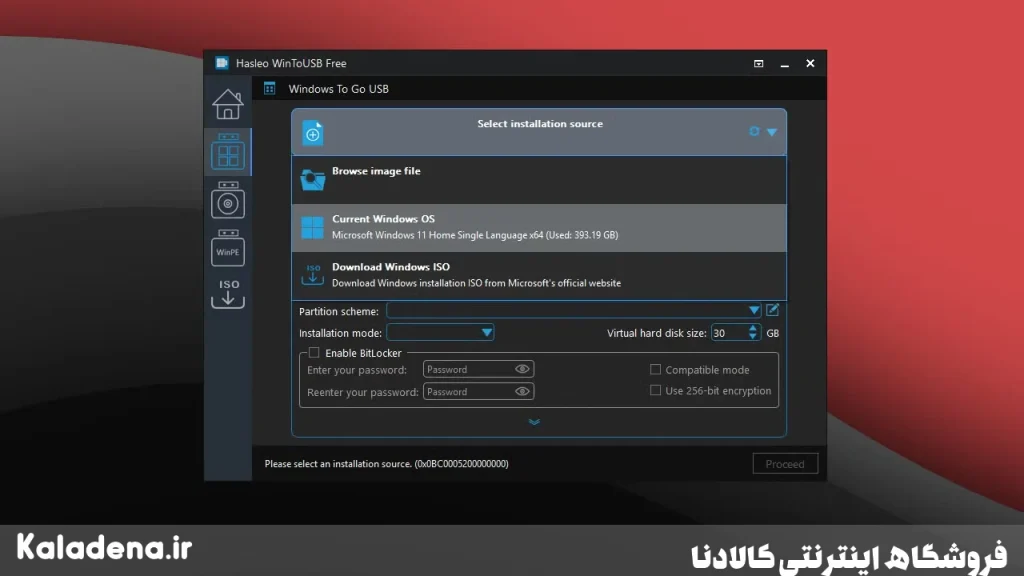Click the Hasleo WinToUSB app logo
Image resolution: width=1024 pixels, height=576 pixels.
point(222,63)
